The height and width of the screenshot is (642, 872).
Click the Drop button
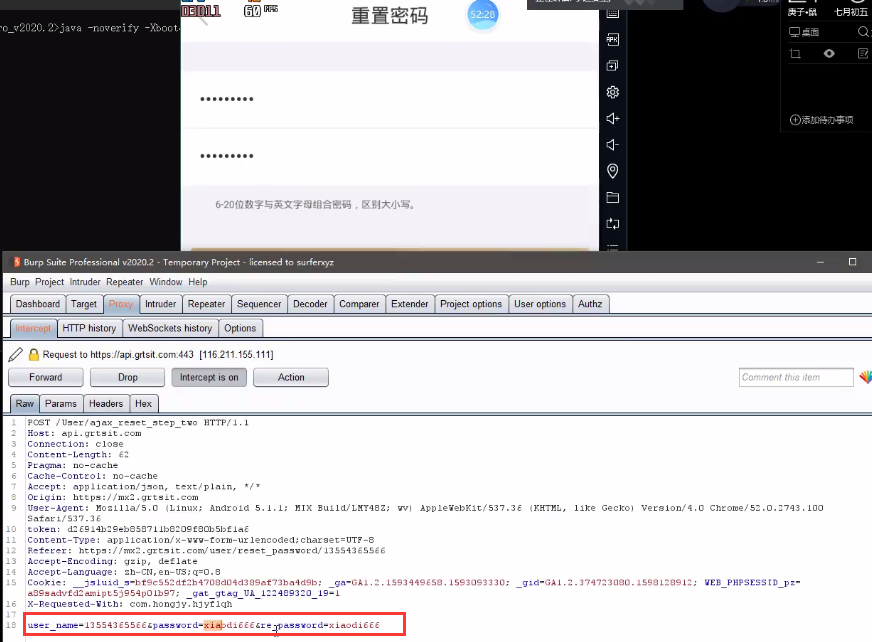point(127,377)
